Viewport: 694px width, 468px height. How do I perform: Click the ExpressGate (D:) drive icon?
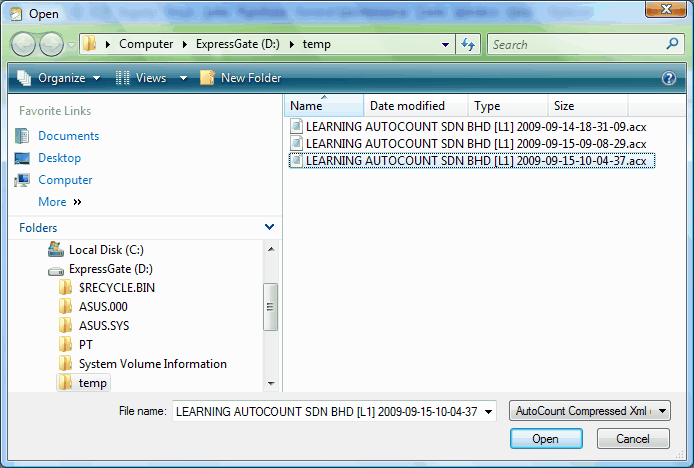[x=56, y=271]
